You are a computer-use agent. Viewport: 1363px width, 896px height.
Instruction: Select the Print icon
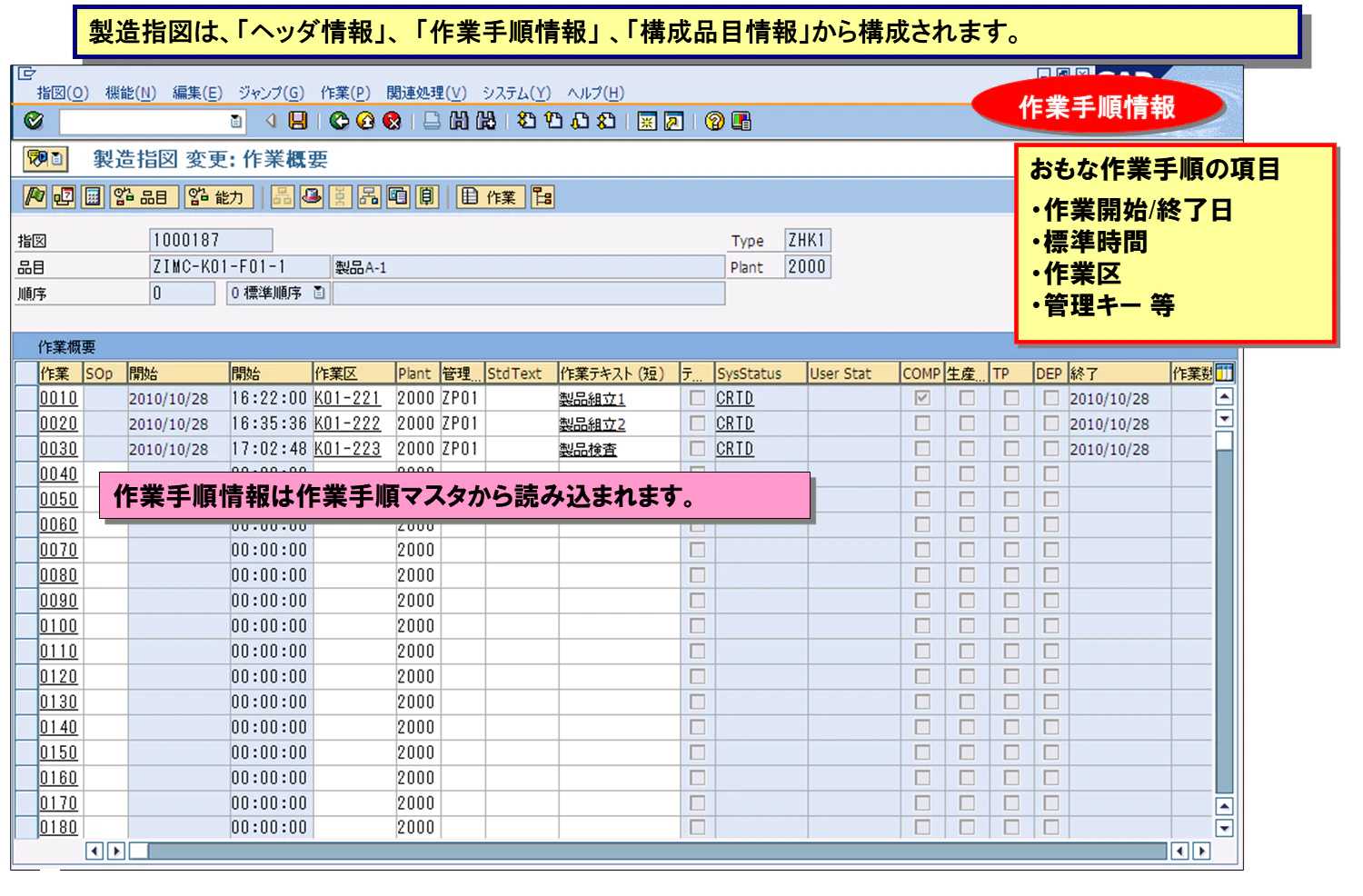point(432,122)
